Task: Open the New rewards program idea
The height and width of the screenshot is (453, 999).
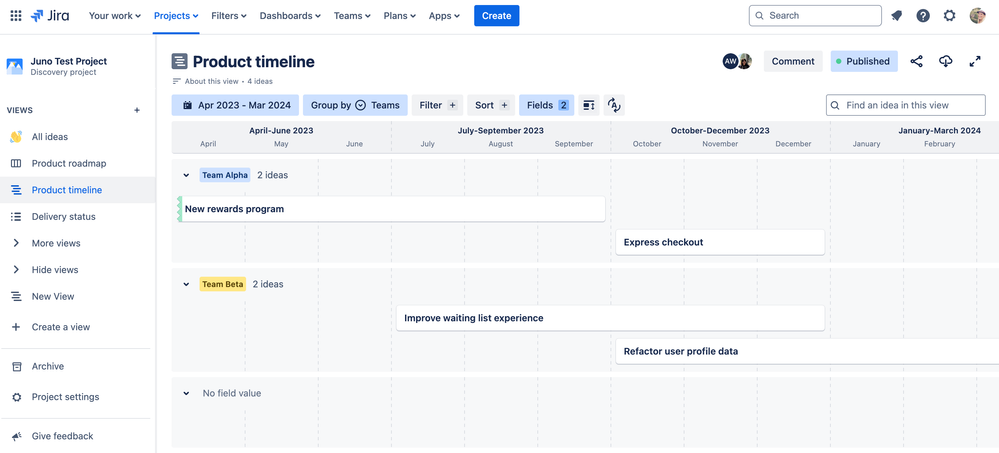Action: click(391, 209)
